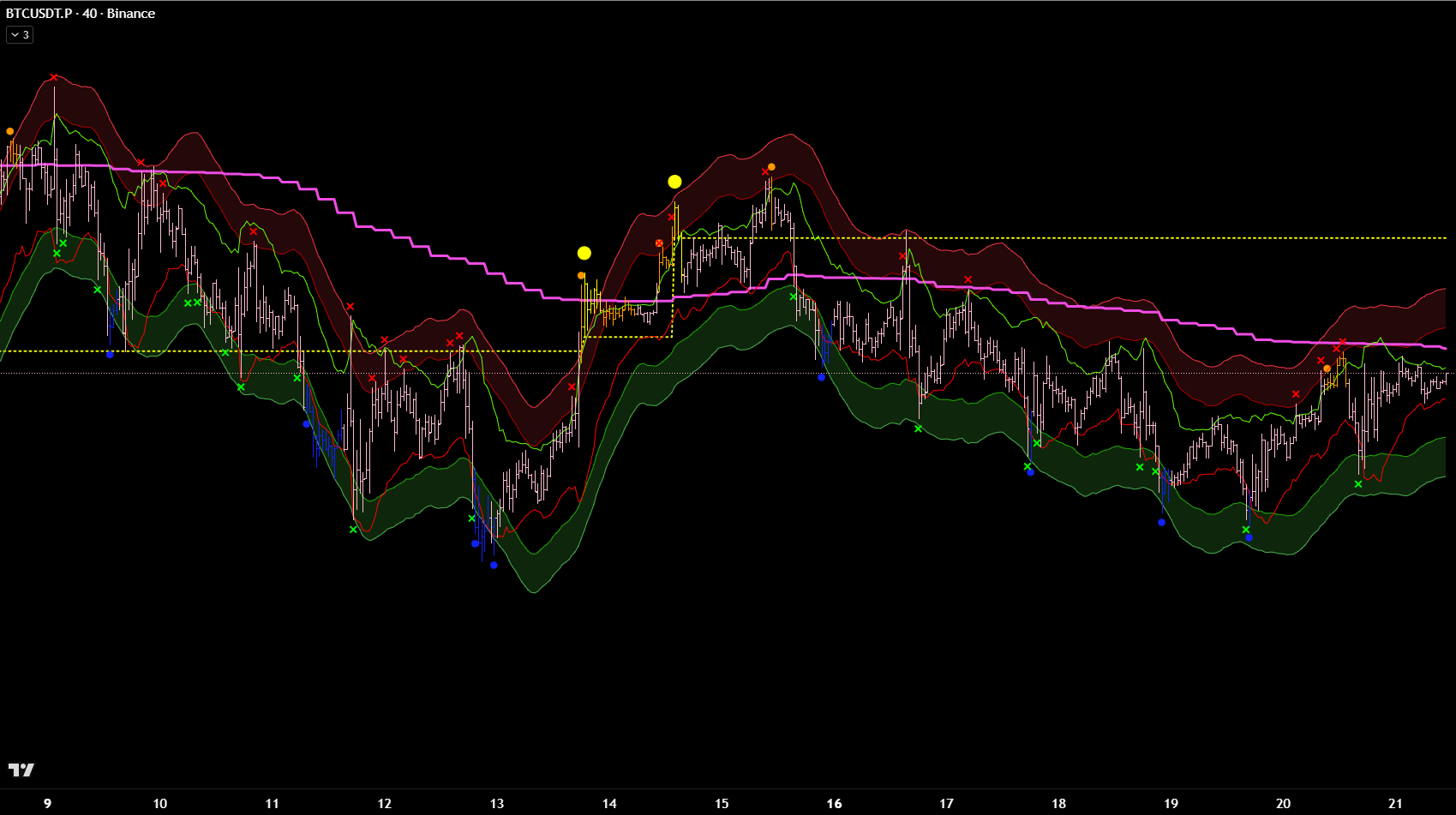This screenshot has height=815, width=1456.
Task: Select date label 11 on time axis
Action: click(272, 803)
